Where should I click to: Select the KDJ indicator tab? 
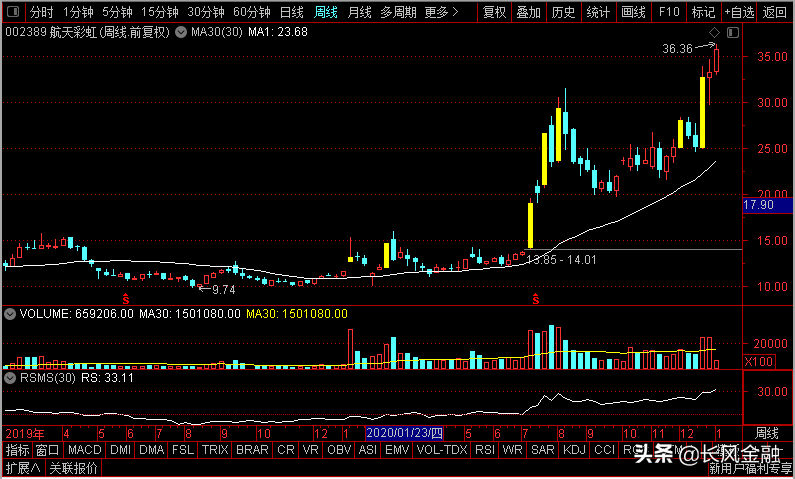574,450
